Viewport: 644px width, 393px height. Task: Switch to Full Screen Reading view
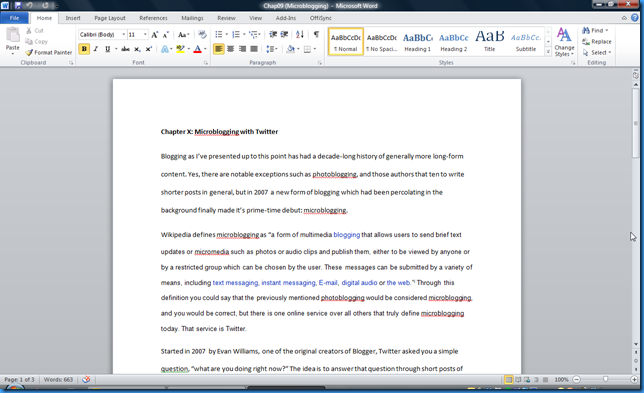(518, 379)
